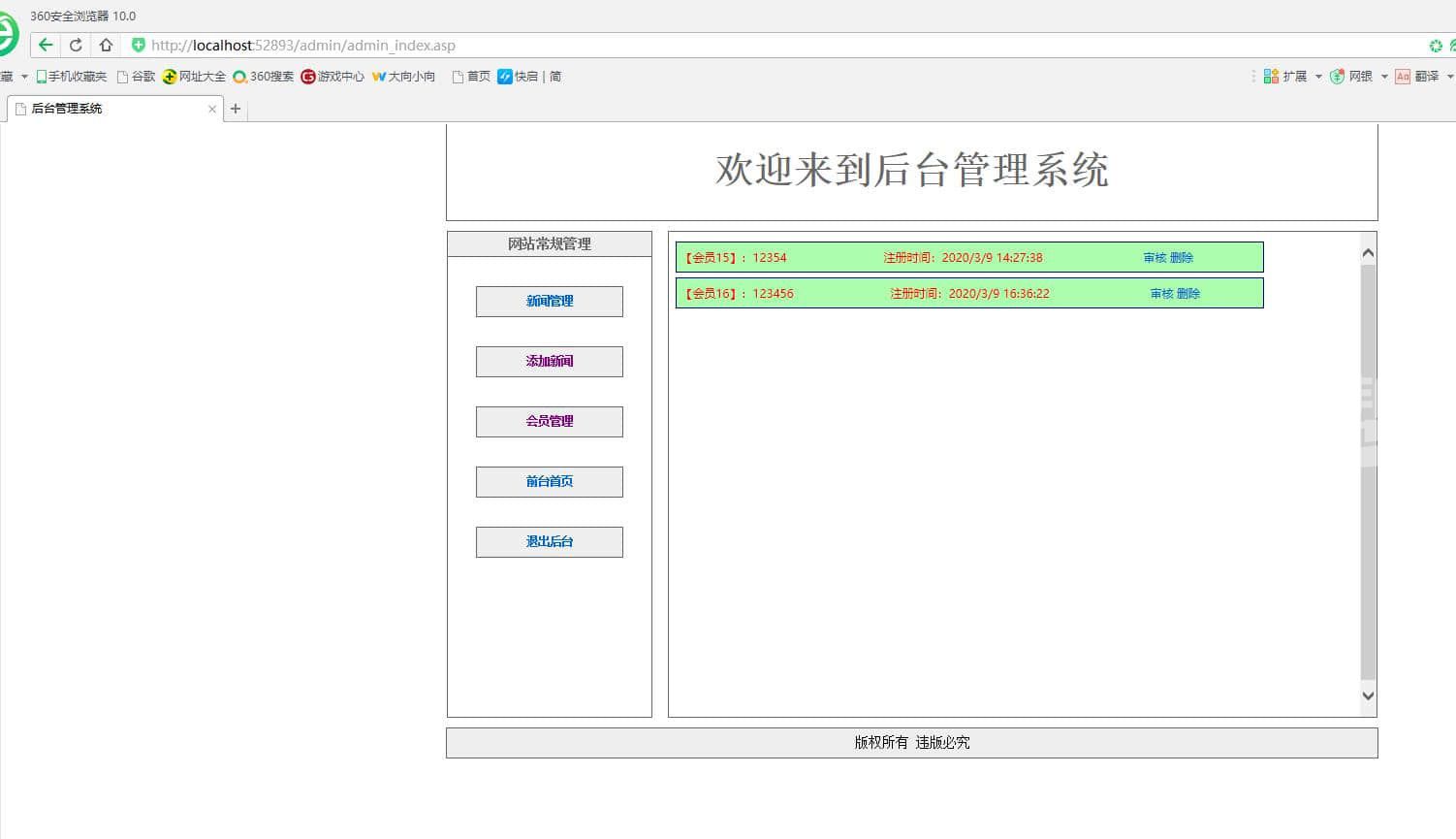
Task: Open 新闻管理 in the sidebar
Action: pyautogui.click(x=549, y=302)
